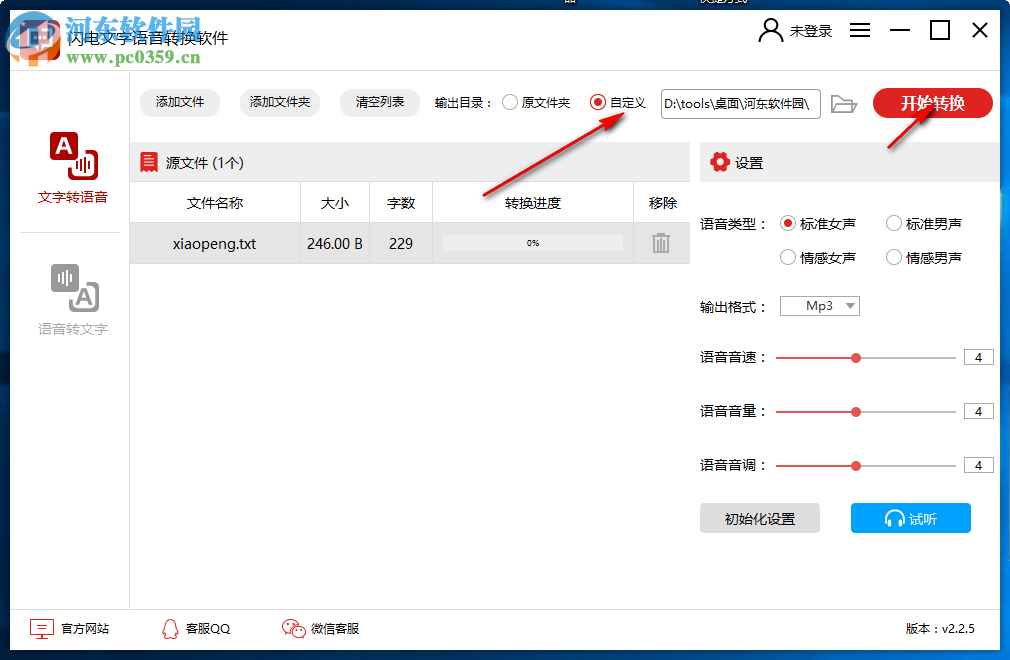Image resolution: width=1010 pixels, height=660 pixels.
Task: Click the speech pitch value box
Action: tap(978, 465)
